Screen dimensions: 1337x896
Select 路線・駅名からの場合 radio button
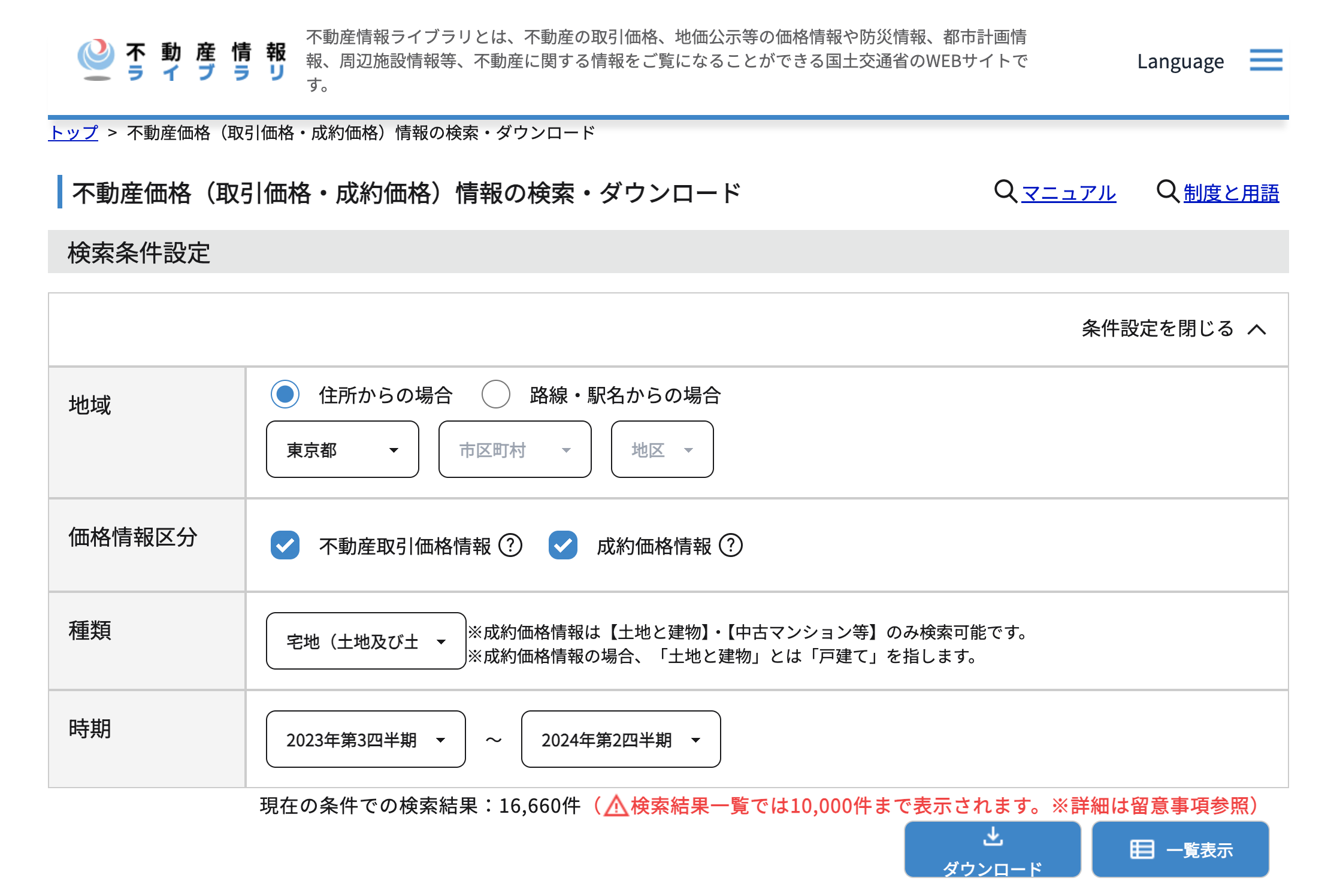point(496,394)
